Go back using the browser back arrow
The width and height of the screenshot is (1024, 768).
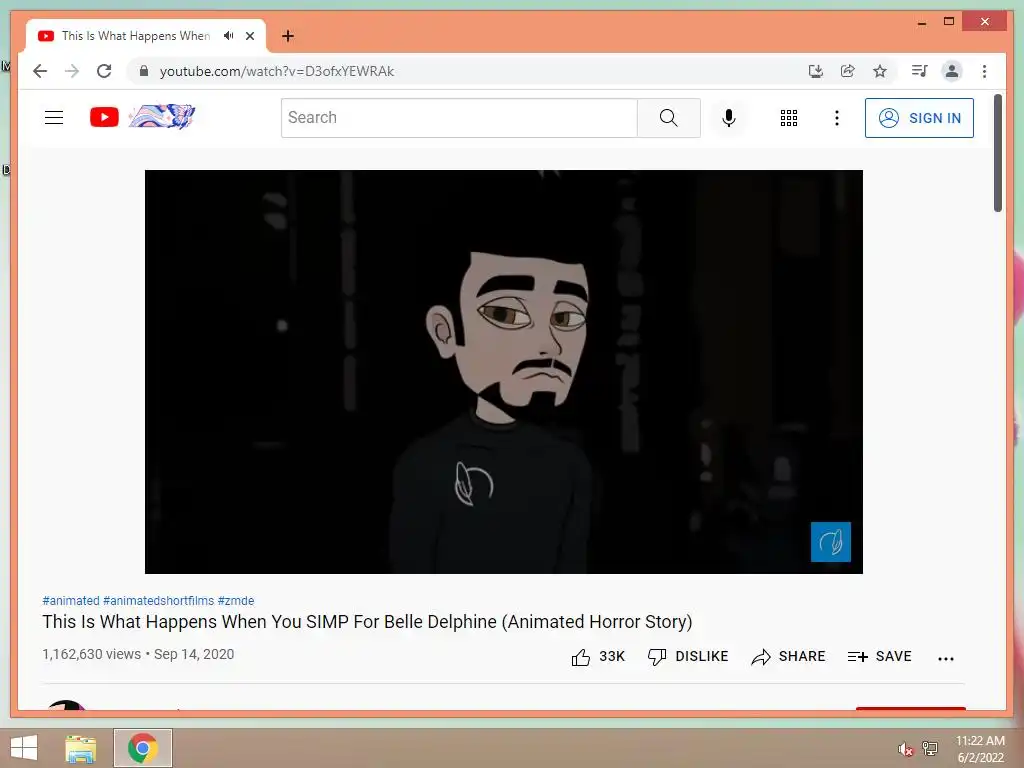click(40, 71)
